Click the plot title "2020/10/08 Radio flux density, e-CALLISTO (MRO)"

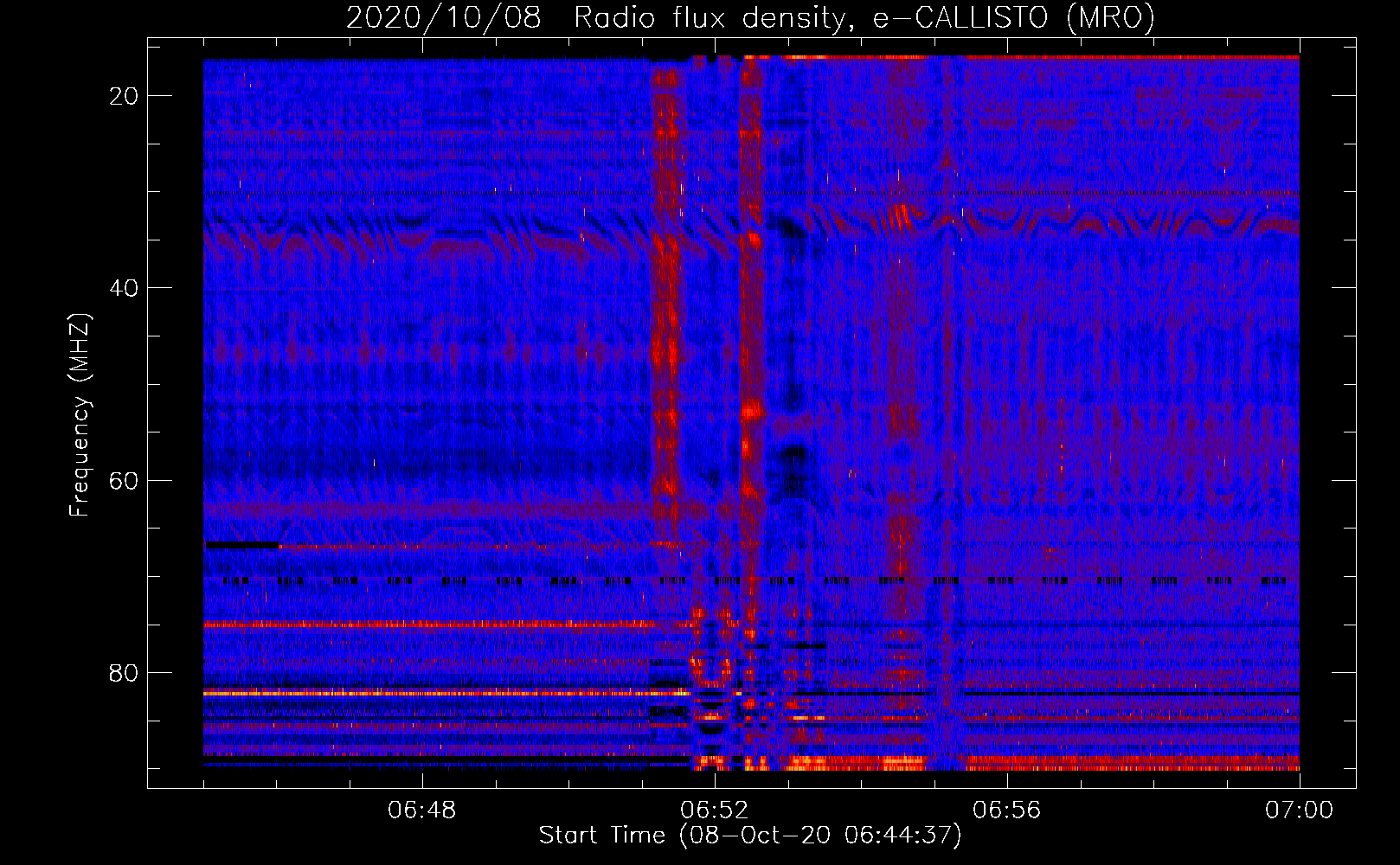click(750, 17)
